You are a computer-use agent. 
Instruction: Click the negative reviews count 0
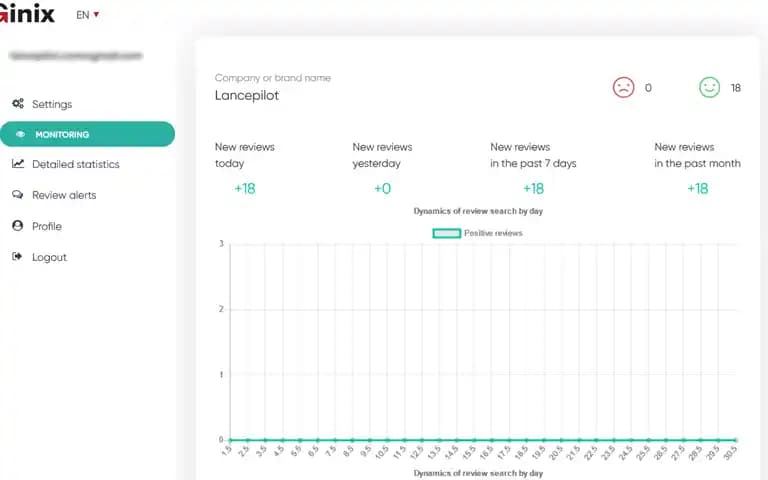click(x=648, y=88)
